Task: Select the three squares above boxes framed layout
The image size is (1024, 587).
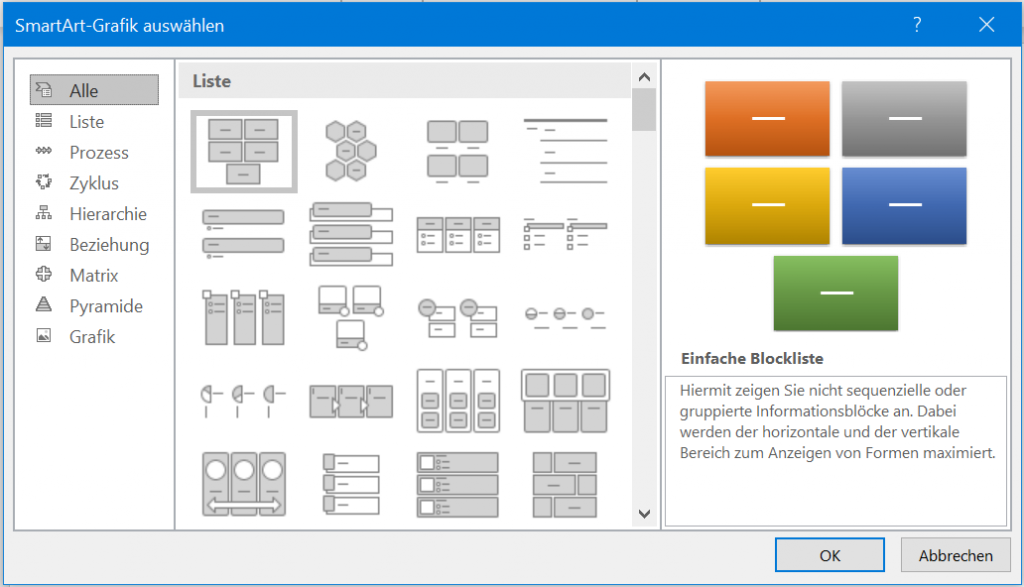Action: 565,400
